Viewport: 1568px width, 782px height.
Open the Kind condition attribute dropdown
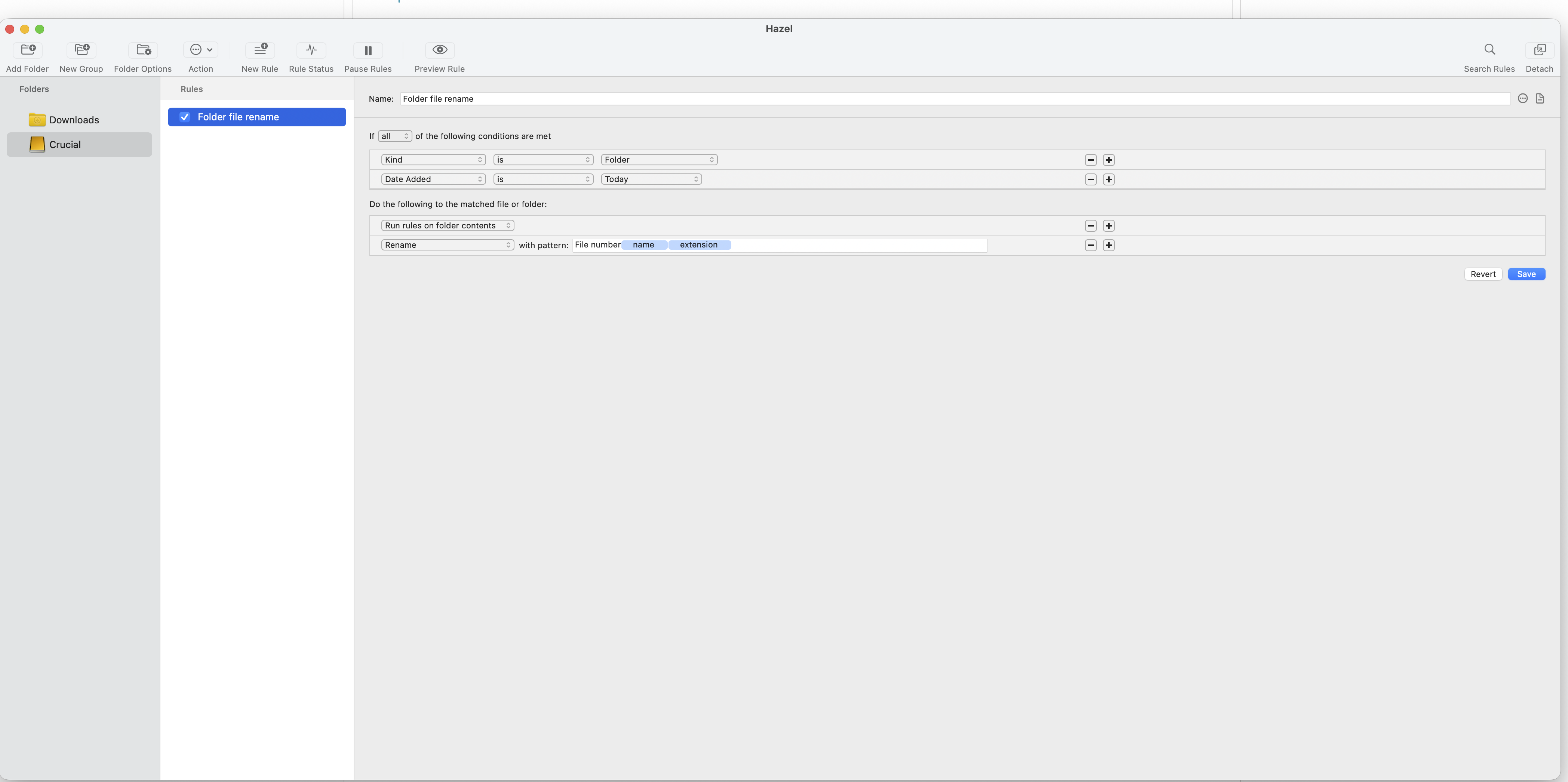433,160
